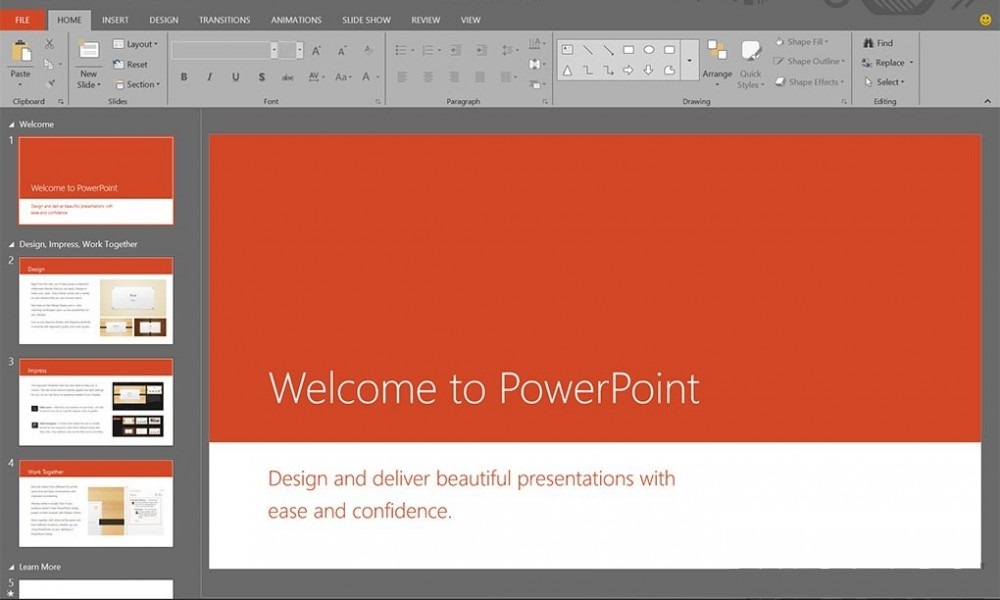Open the Shape Effects dropdown

(x=809, y=82)
